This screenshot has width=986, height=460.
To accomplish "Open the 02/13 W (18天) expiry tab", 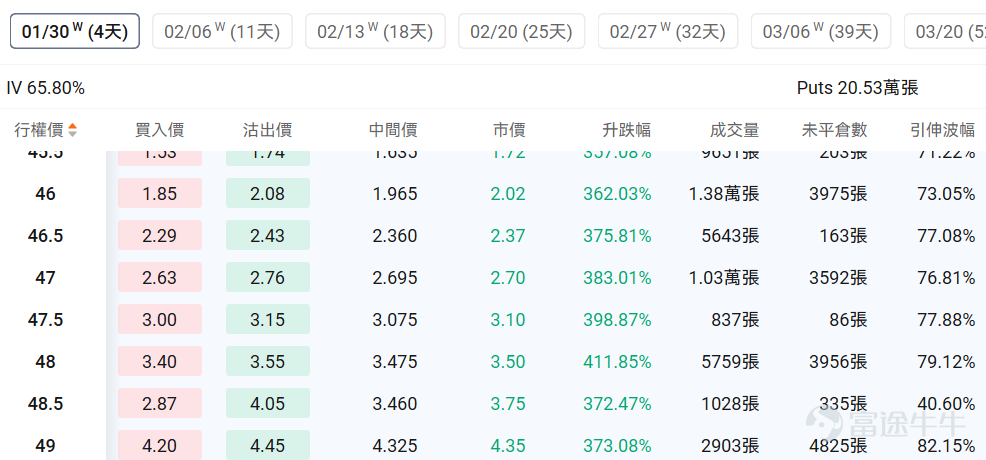I will 375,31.
